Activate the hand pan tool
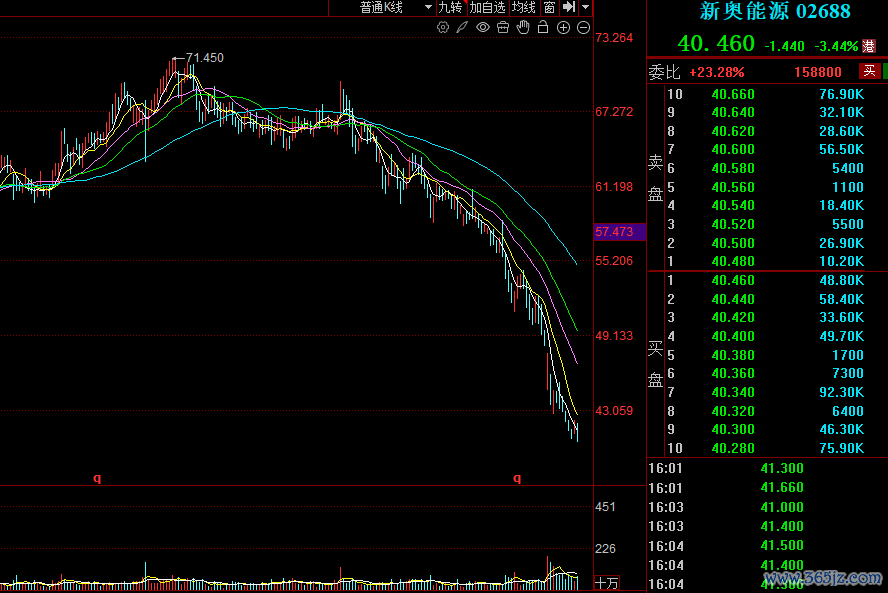 pos(523,27)
